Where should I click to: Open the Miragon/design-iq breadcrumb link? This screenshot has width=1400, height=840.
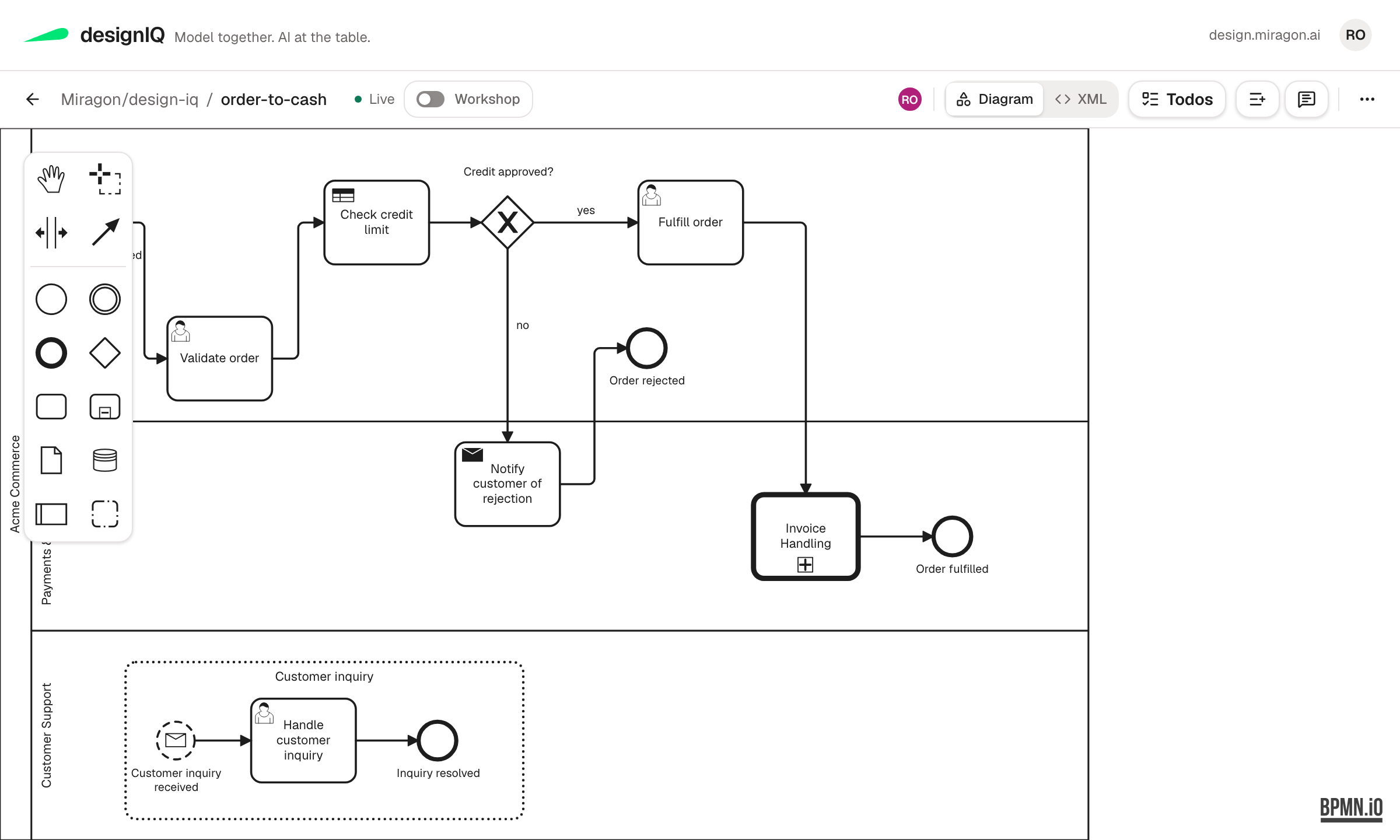(x=129, y=99)
